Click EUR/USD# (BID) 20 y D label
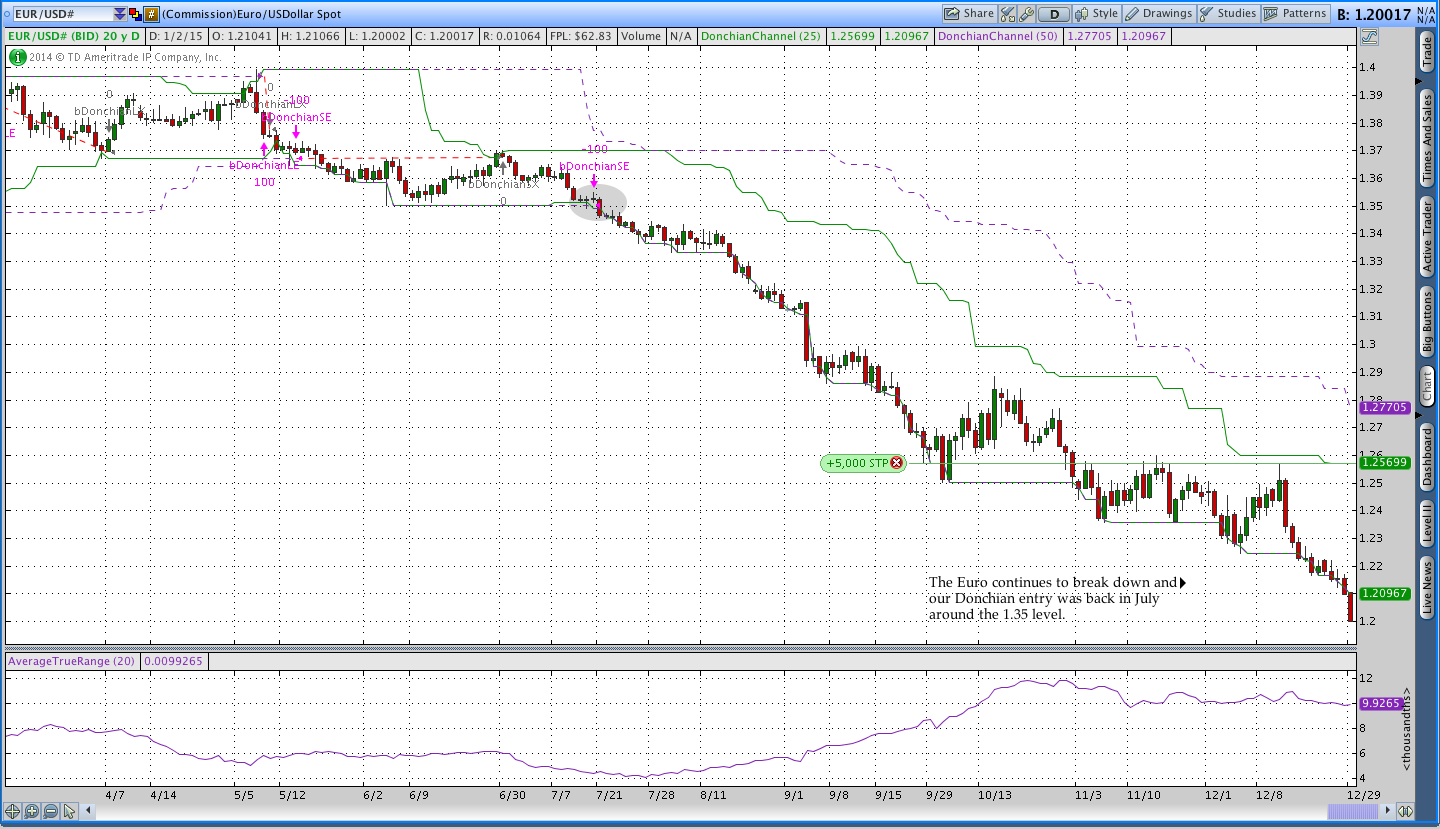The width and height of the screenshot is (1440, 829). click(74, 36)
